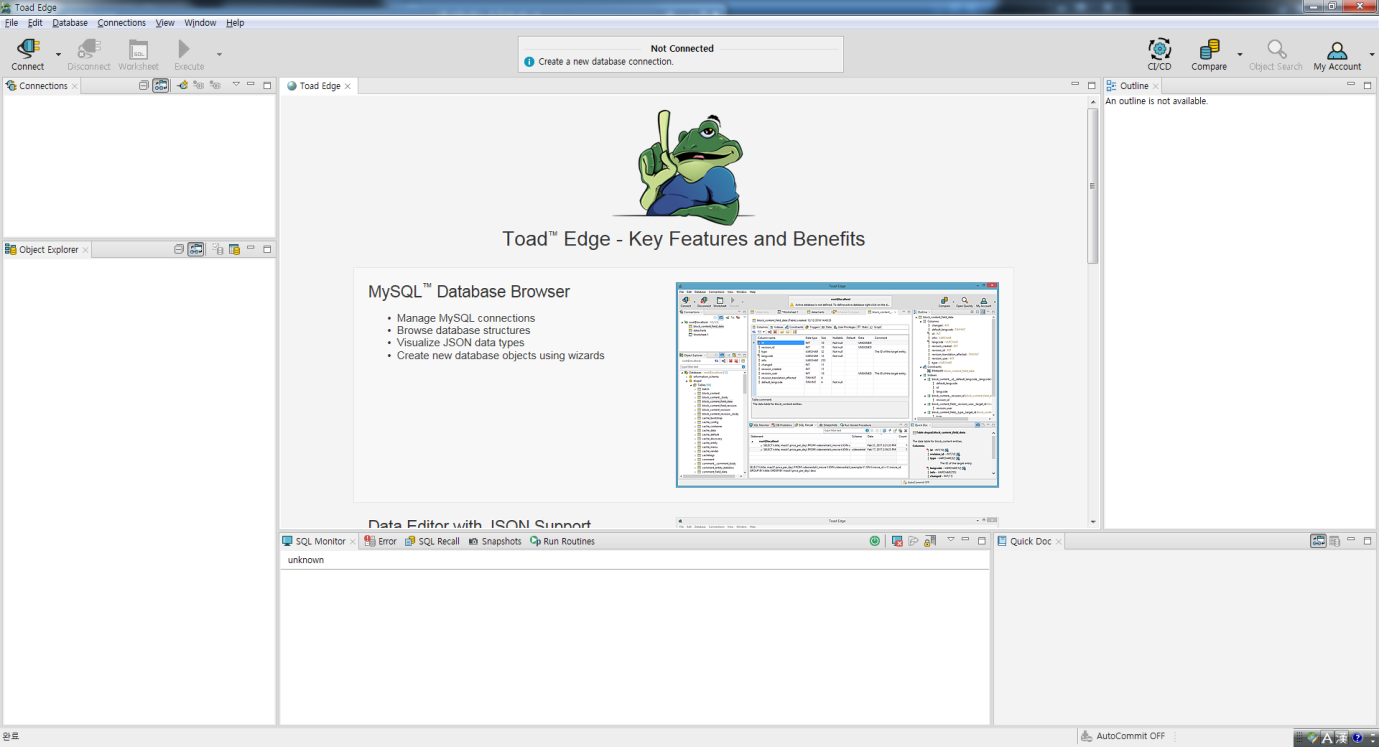
Task: Open the File menu
Action: tap(11, 23)
